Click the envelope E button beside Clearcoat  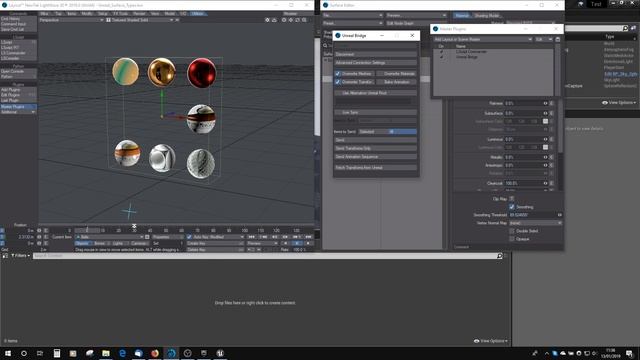(x=551, y=183)
